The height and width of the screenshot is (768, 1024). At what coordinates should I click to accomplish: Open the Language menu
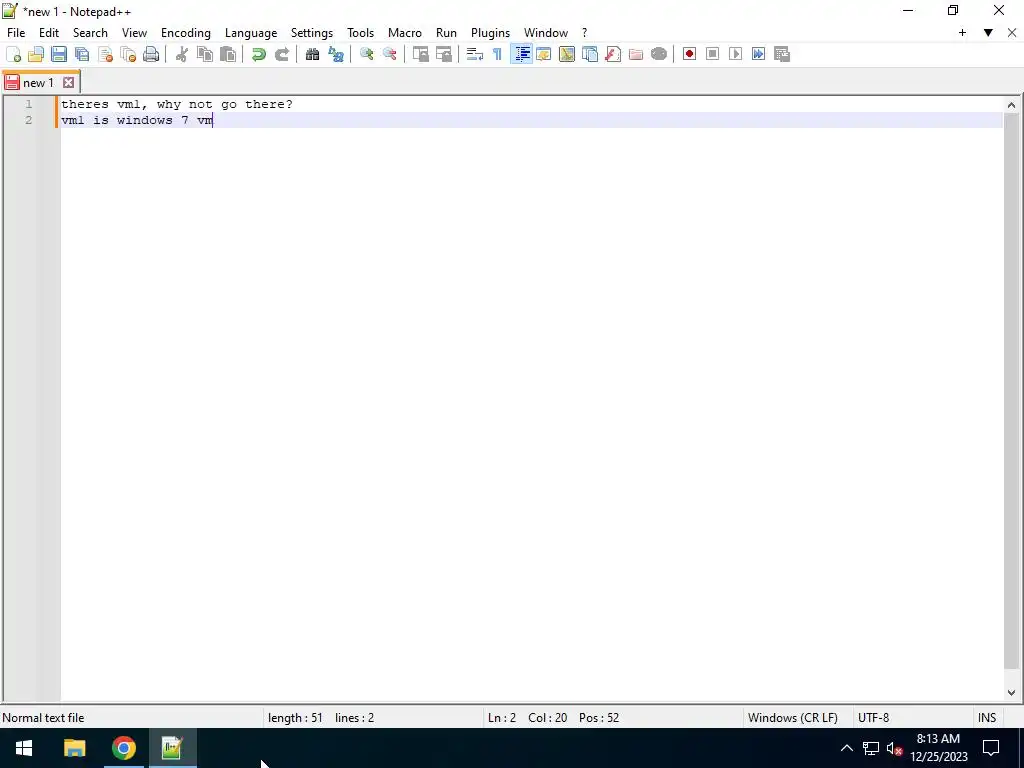tap(251, 33)
